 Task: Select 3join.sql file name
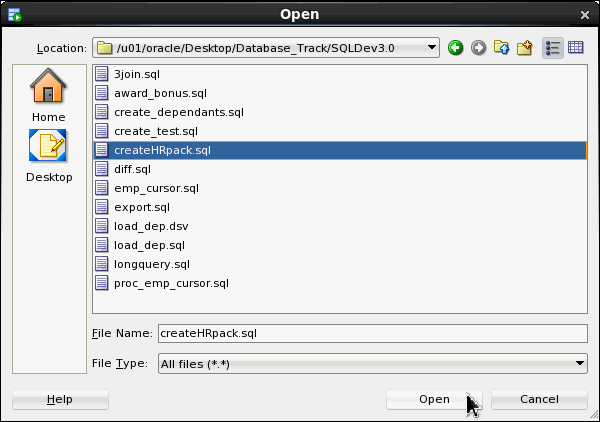(137, 74)
